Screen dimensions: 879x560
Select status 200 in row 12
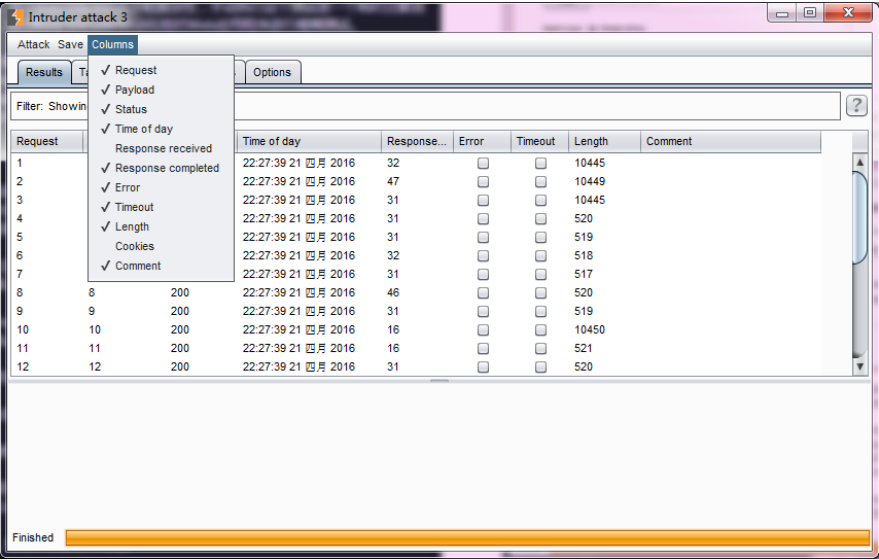(180, 367)
